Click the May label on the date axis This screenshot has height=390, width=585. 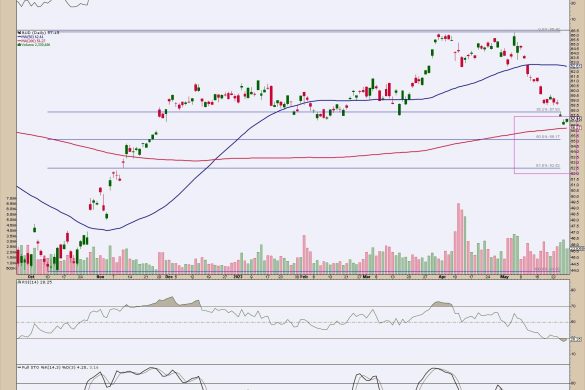504,277
